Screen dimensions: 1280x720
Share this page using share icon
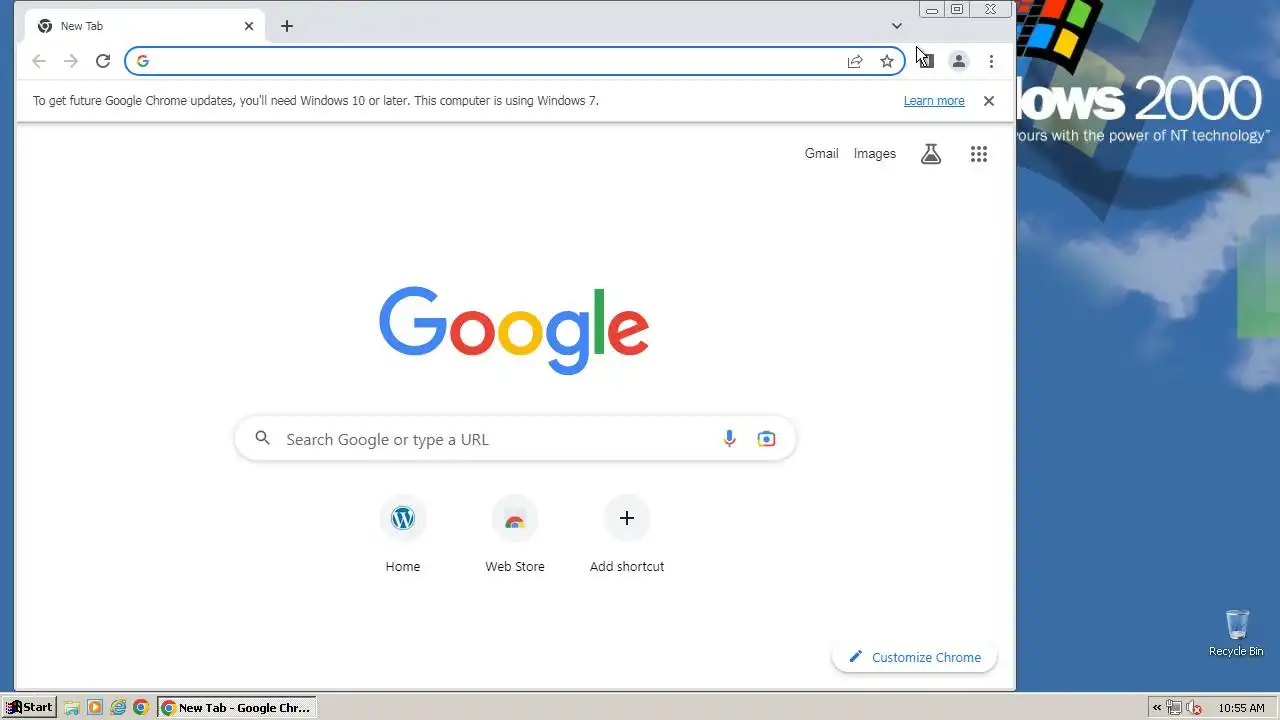click(x=855, y=61)
